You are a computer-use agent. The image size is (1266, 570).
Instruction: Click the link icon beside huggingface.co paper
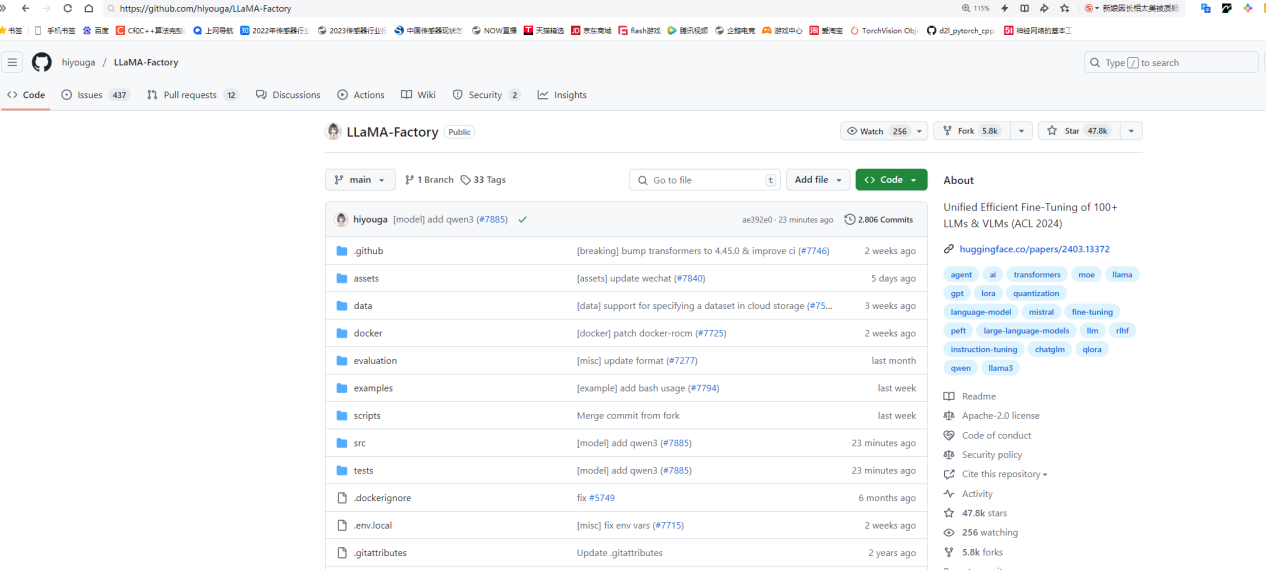949,249
